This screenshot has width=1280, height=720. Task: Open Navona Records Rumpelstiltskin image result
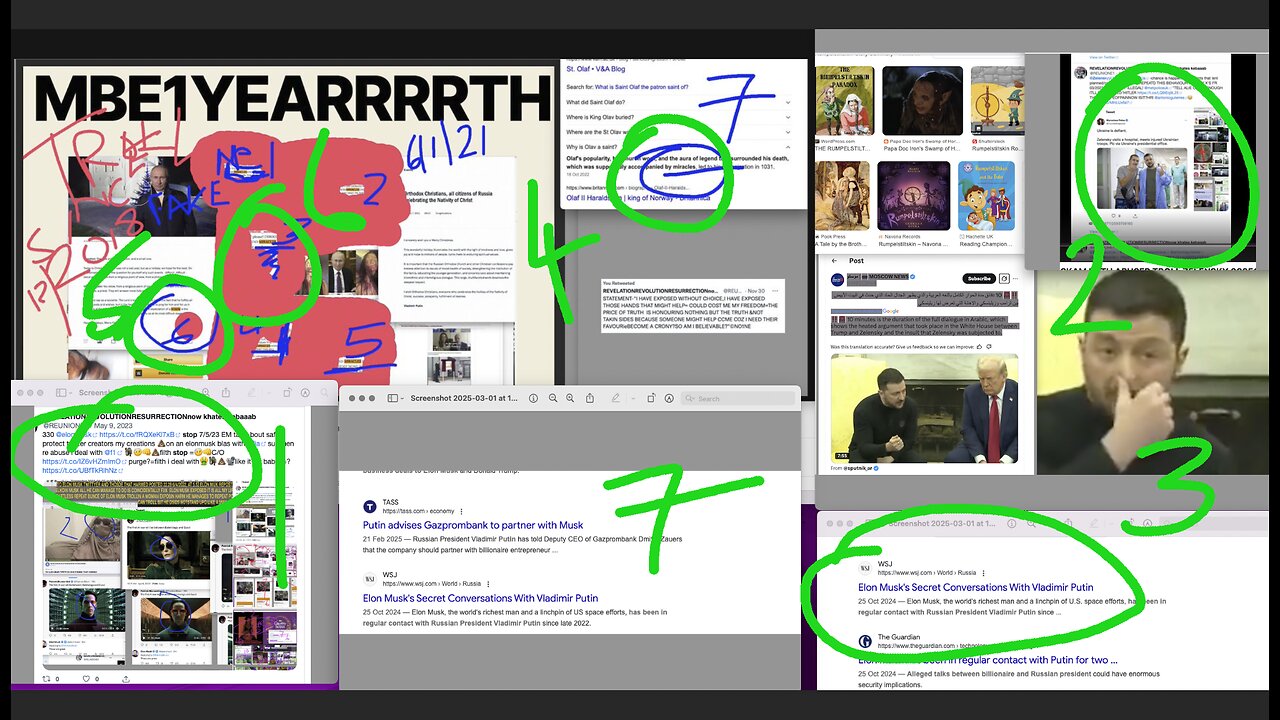(914, 195)
